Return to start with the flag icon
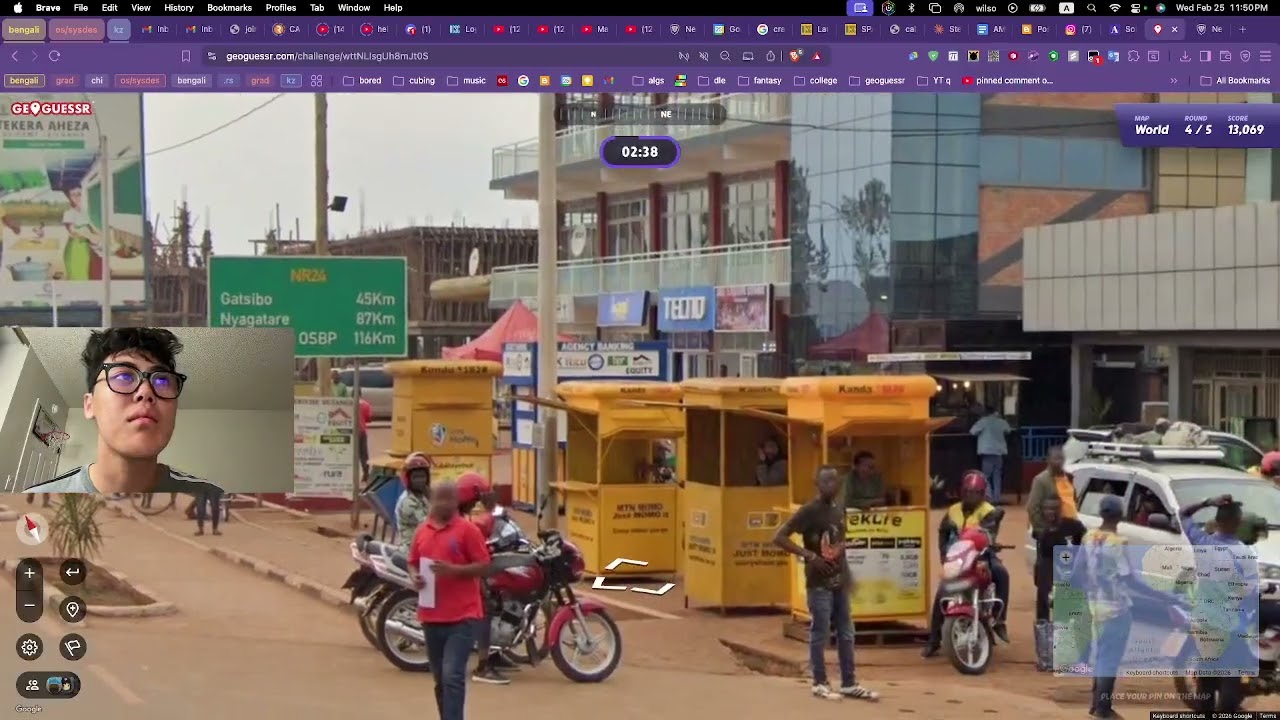The height and width of the screenshot is (720, 1280). (72, 647)
